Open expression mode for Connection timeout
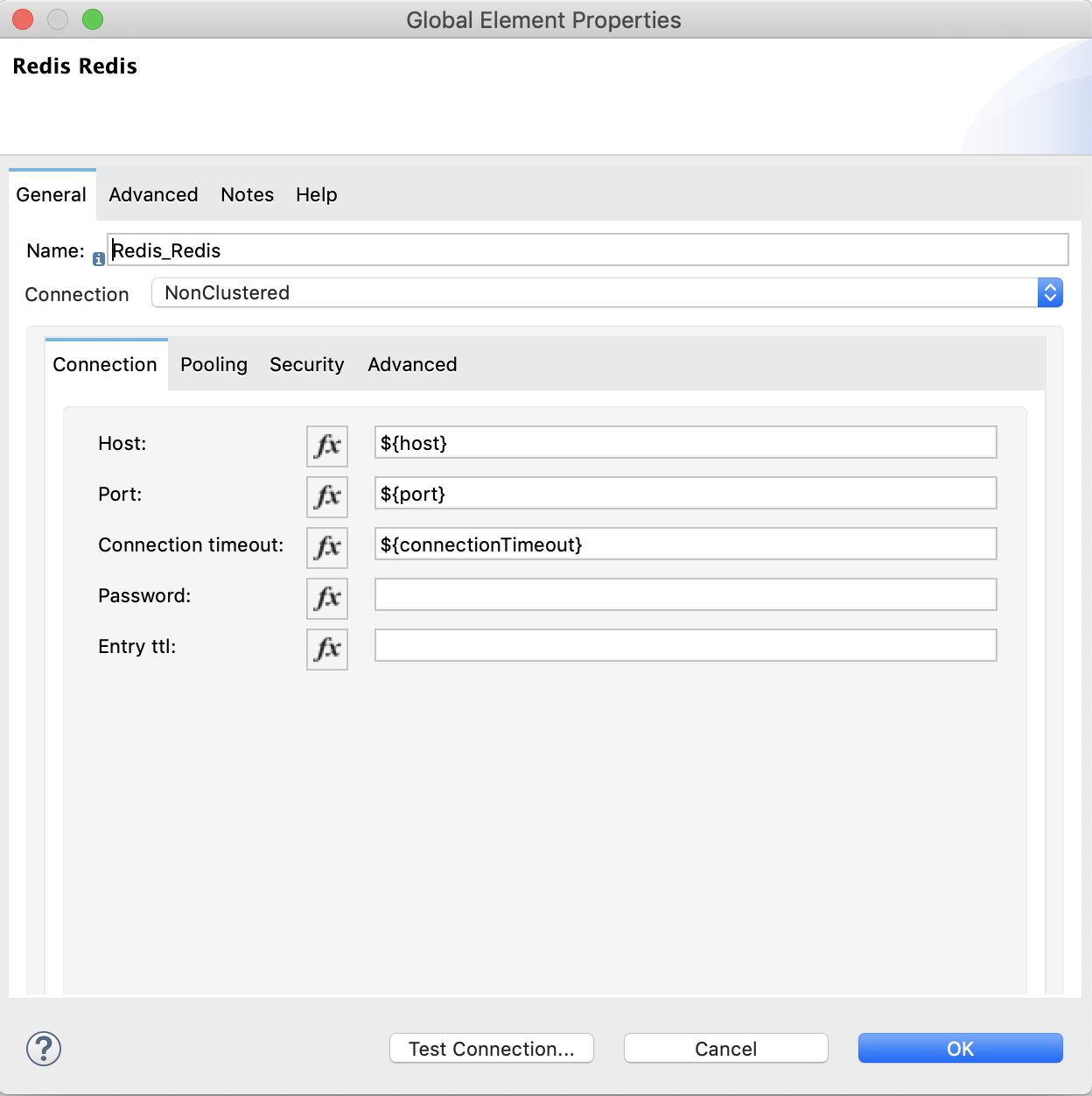This screenshot has width=1092, height=1096. (326, 547)
